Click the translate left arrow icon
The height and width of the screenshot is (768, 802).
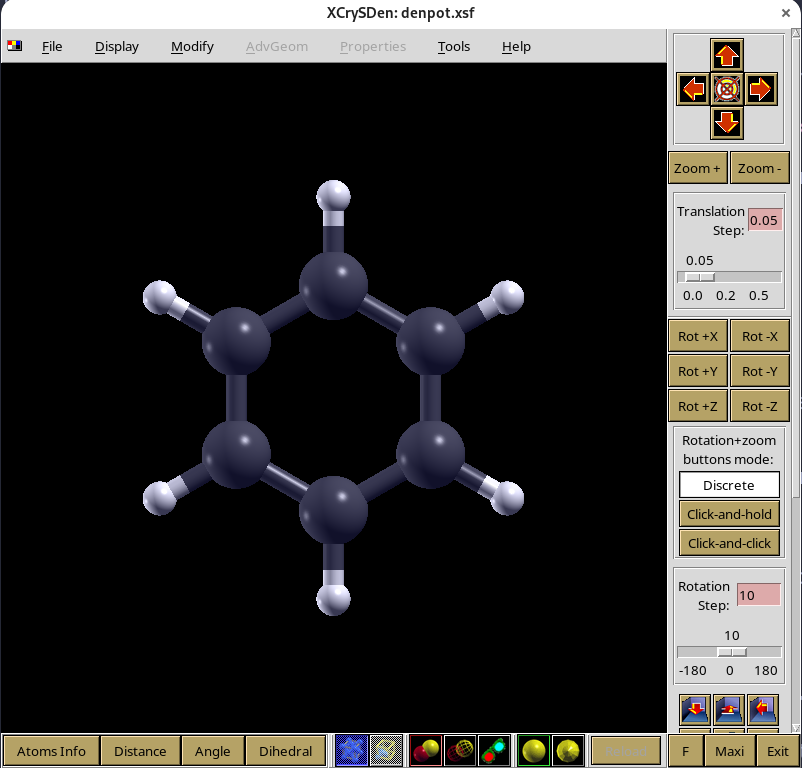[x=693, y=89]
